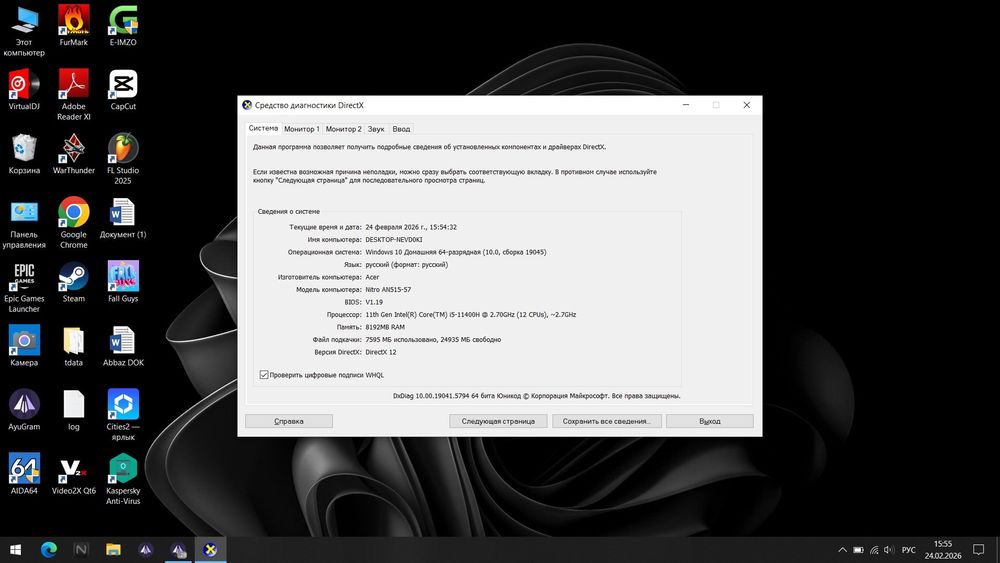Click the Следующая страница button
This screenshot has width=1000, height=563.
(498, 421)
